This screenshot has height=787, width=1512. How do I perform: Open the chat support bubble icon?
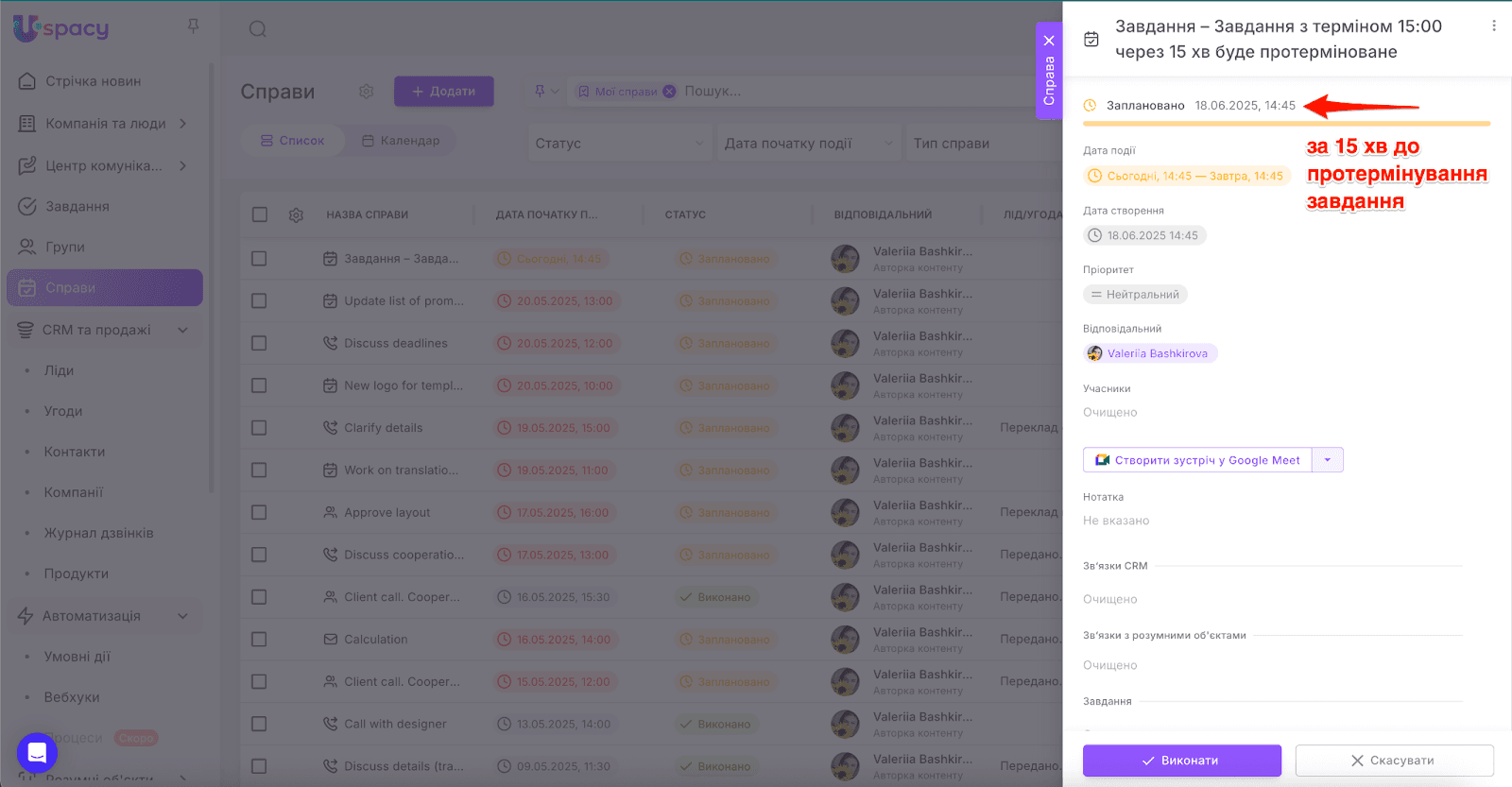pyautogui.click(x=37, y=753)
